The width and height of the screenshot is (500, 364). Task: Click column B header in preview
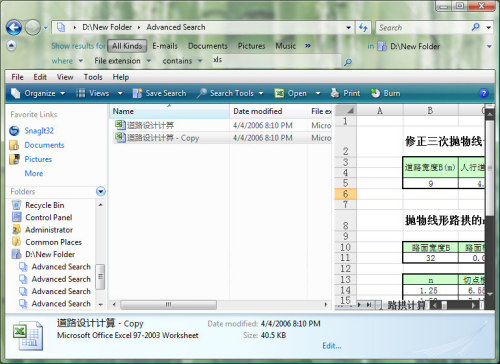[430, 111]
